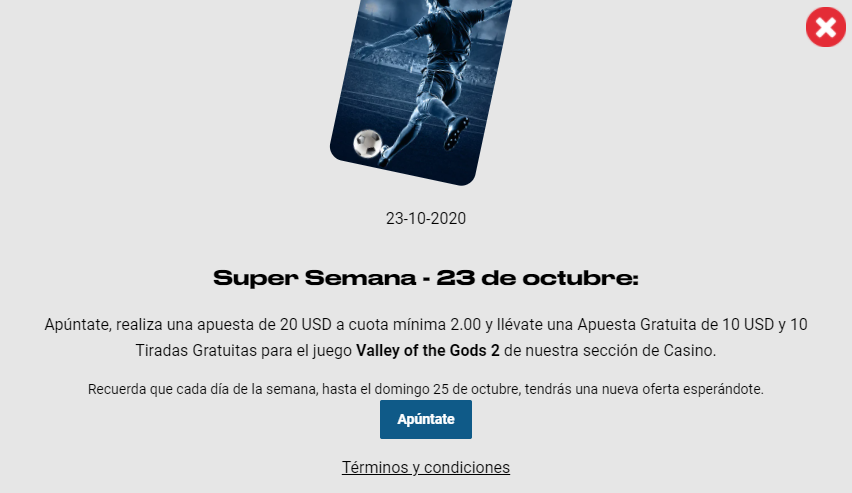852x493 pixels.
Task: Open the Términos y condiciones link
Action: pos(425,467)
